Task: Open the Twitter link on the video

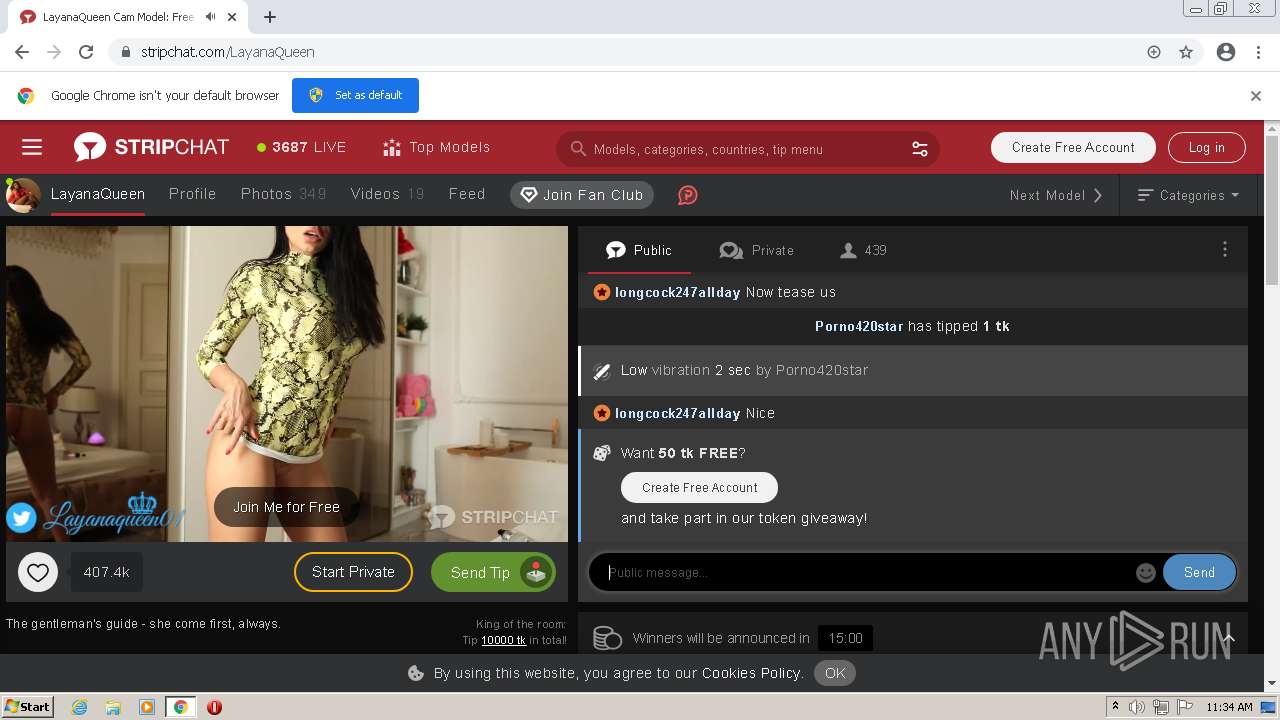Action: tap(21, 517)
